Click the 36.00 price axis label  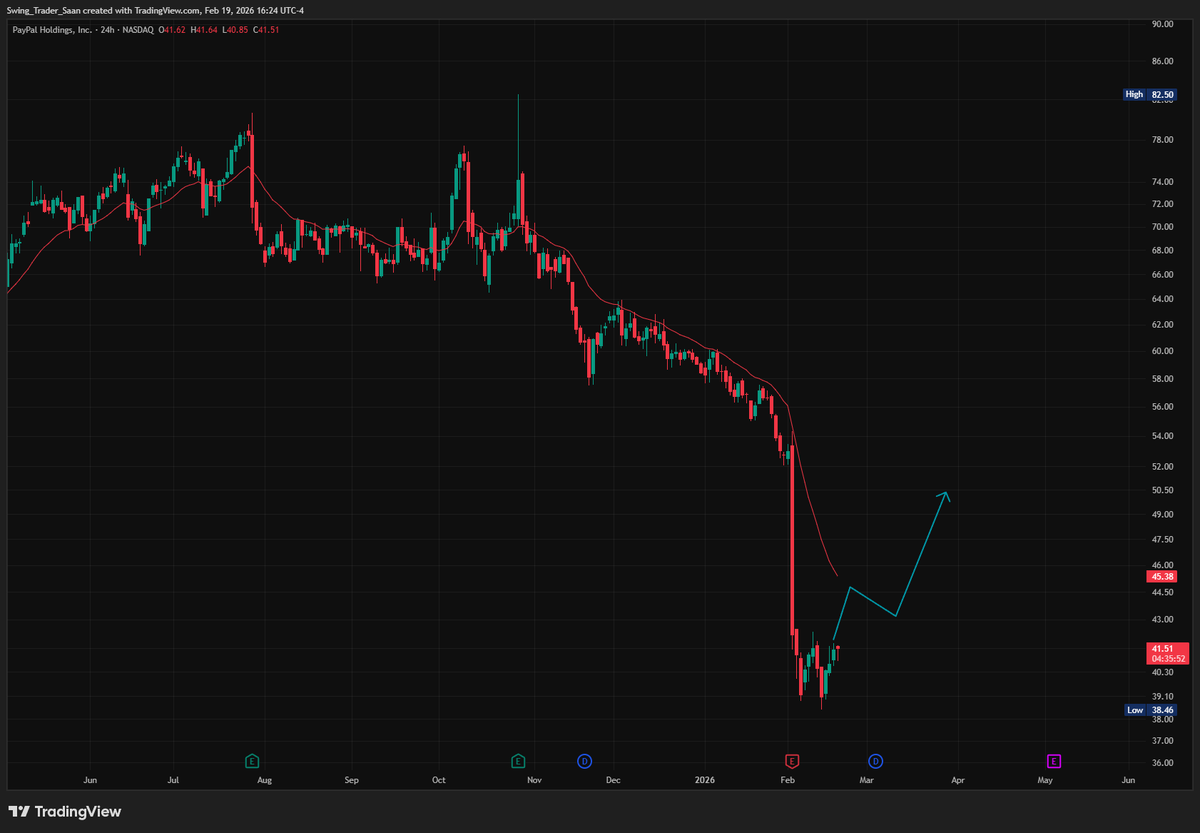pos(1162,763)
